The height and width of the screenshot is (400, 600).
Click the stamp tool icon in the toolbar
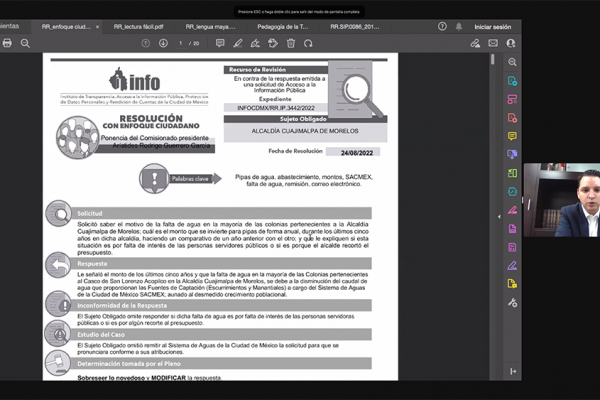(273, 43)
